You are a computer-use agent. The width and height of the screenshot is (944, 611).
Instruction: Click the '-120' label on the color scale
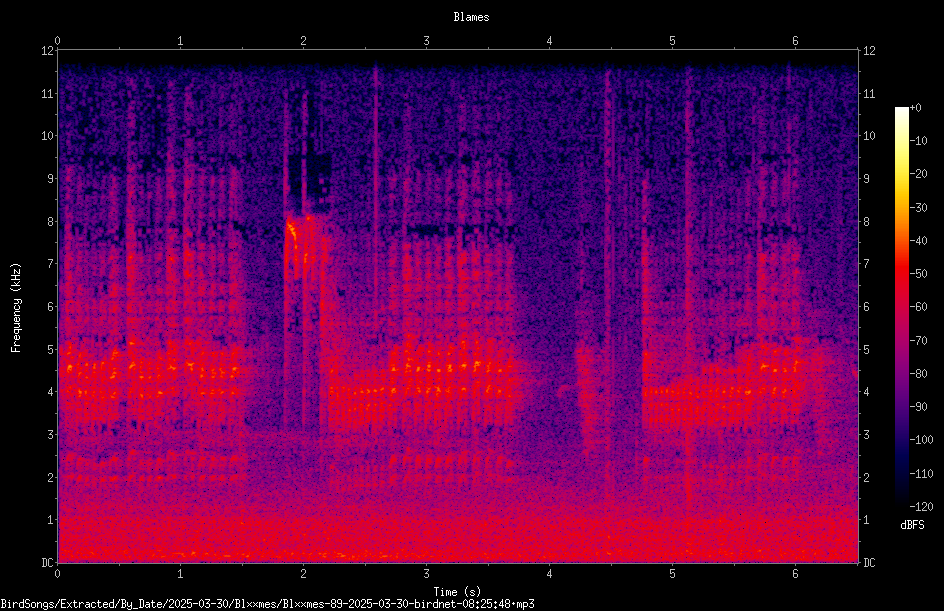921,506
